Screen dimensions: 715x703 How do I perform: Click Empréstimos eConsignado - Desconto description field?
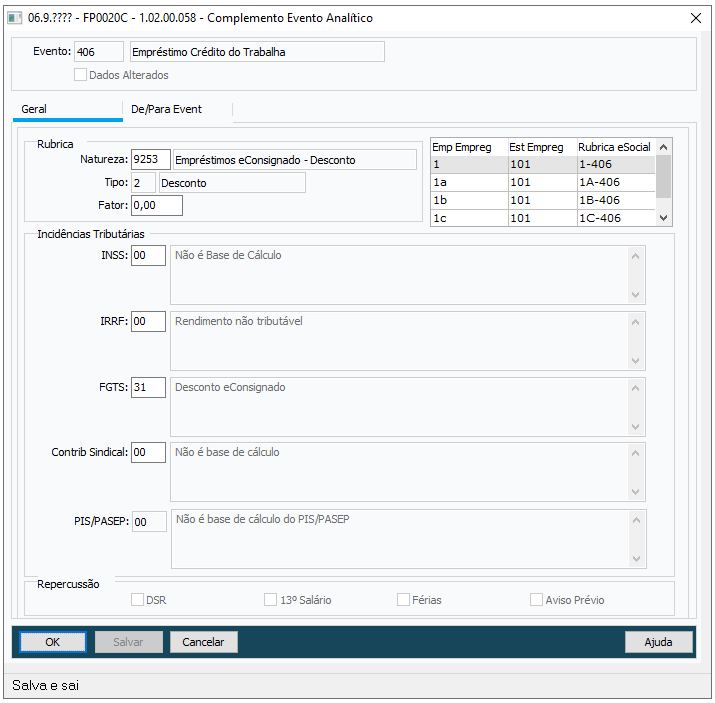pos(295,160)
